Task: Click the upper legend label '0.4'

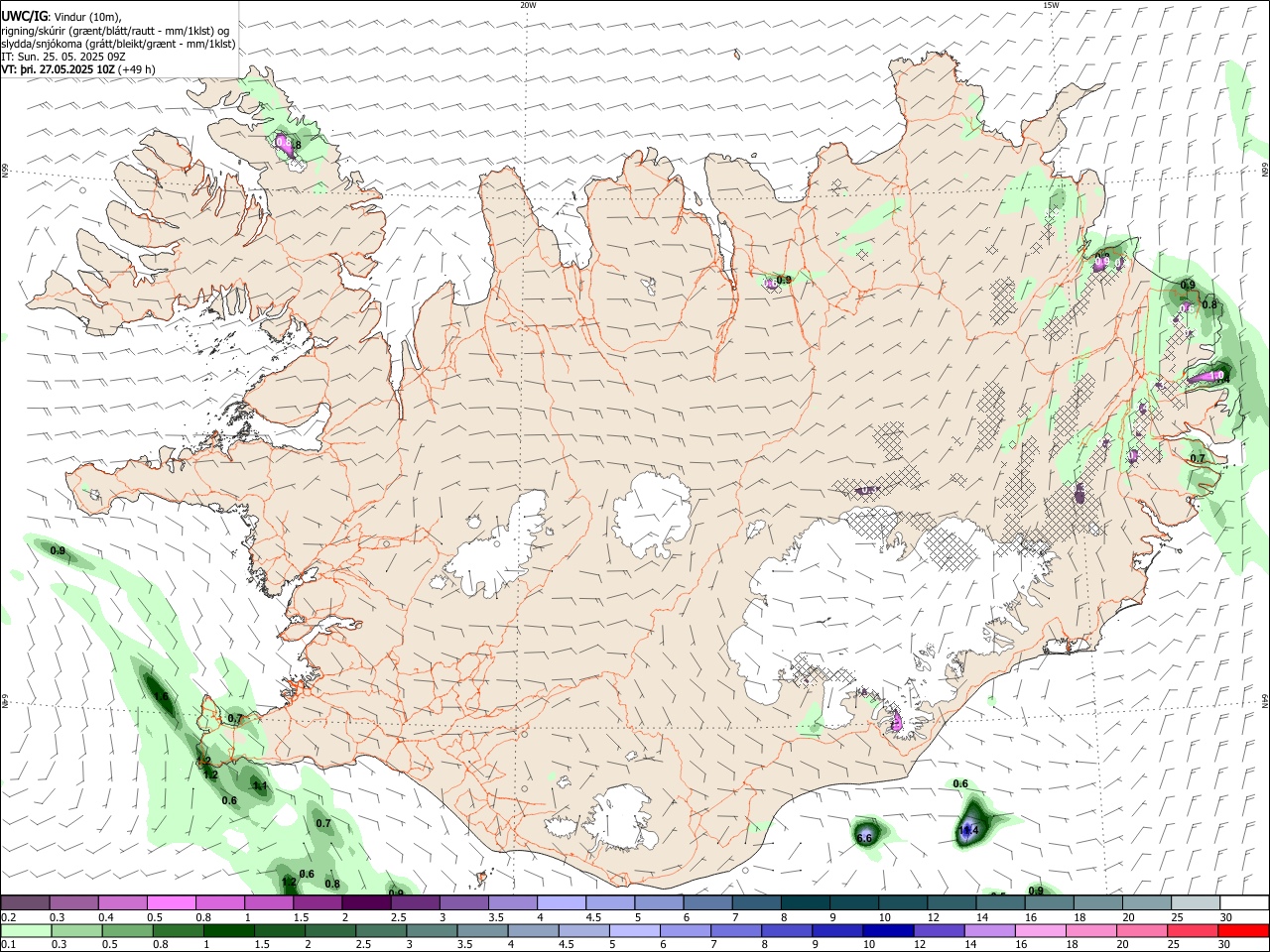Action: click(105, 917)
